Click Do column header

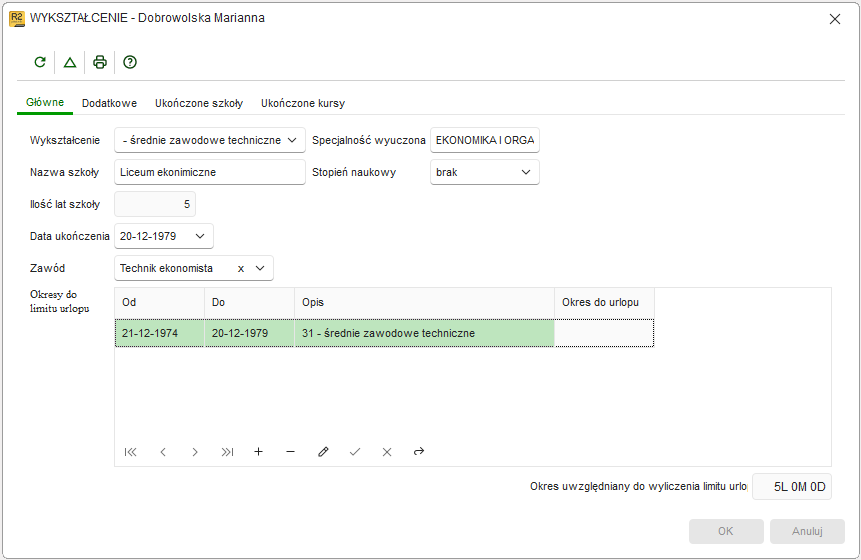(x=249, y=303)
